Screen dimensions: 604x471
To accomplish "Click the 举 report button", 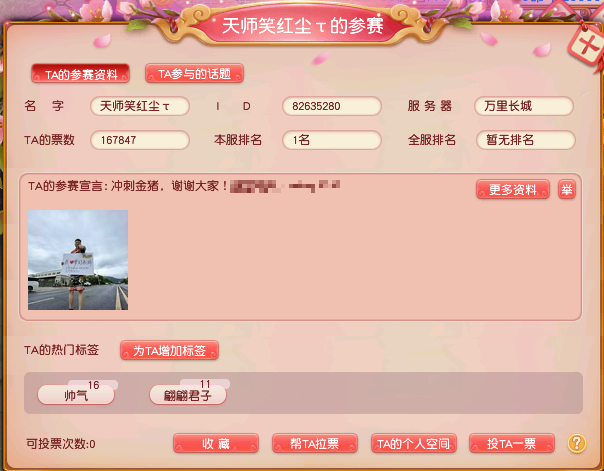I will coord(567,189).
